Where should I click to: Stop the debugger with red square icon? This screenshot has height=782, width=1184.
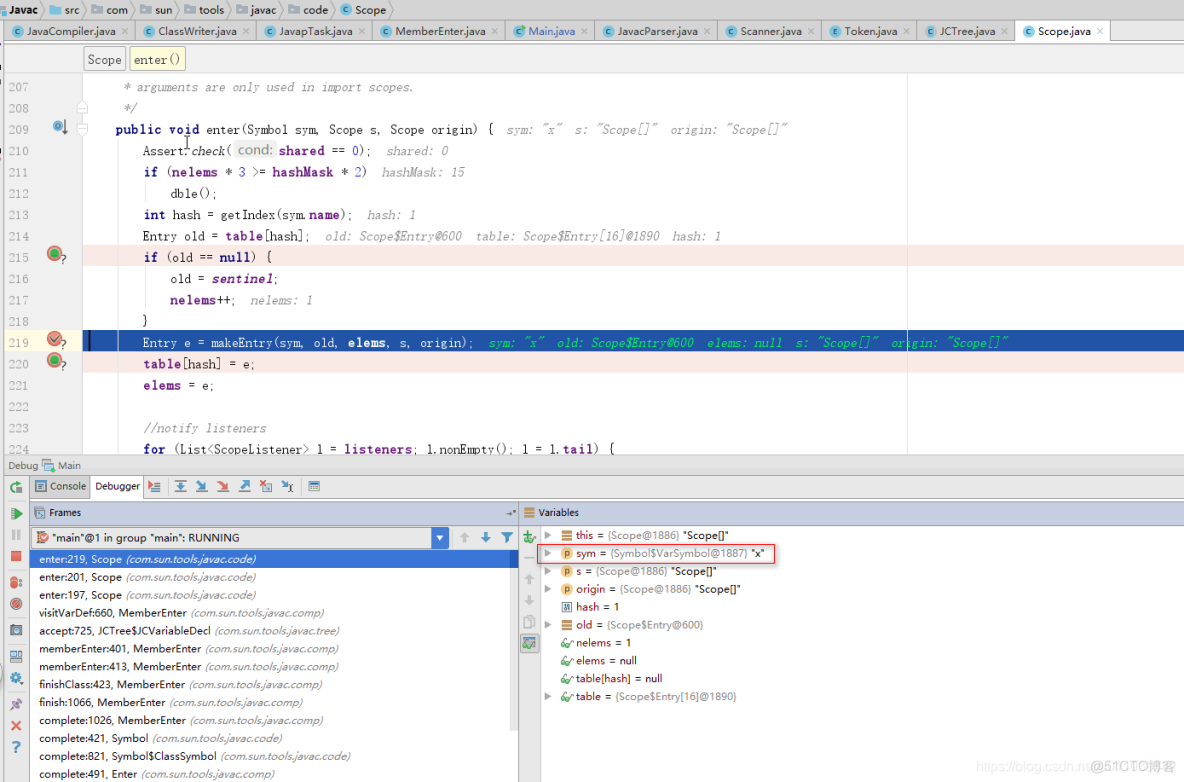(x=15, y=558)
